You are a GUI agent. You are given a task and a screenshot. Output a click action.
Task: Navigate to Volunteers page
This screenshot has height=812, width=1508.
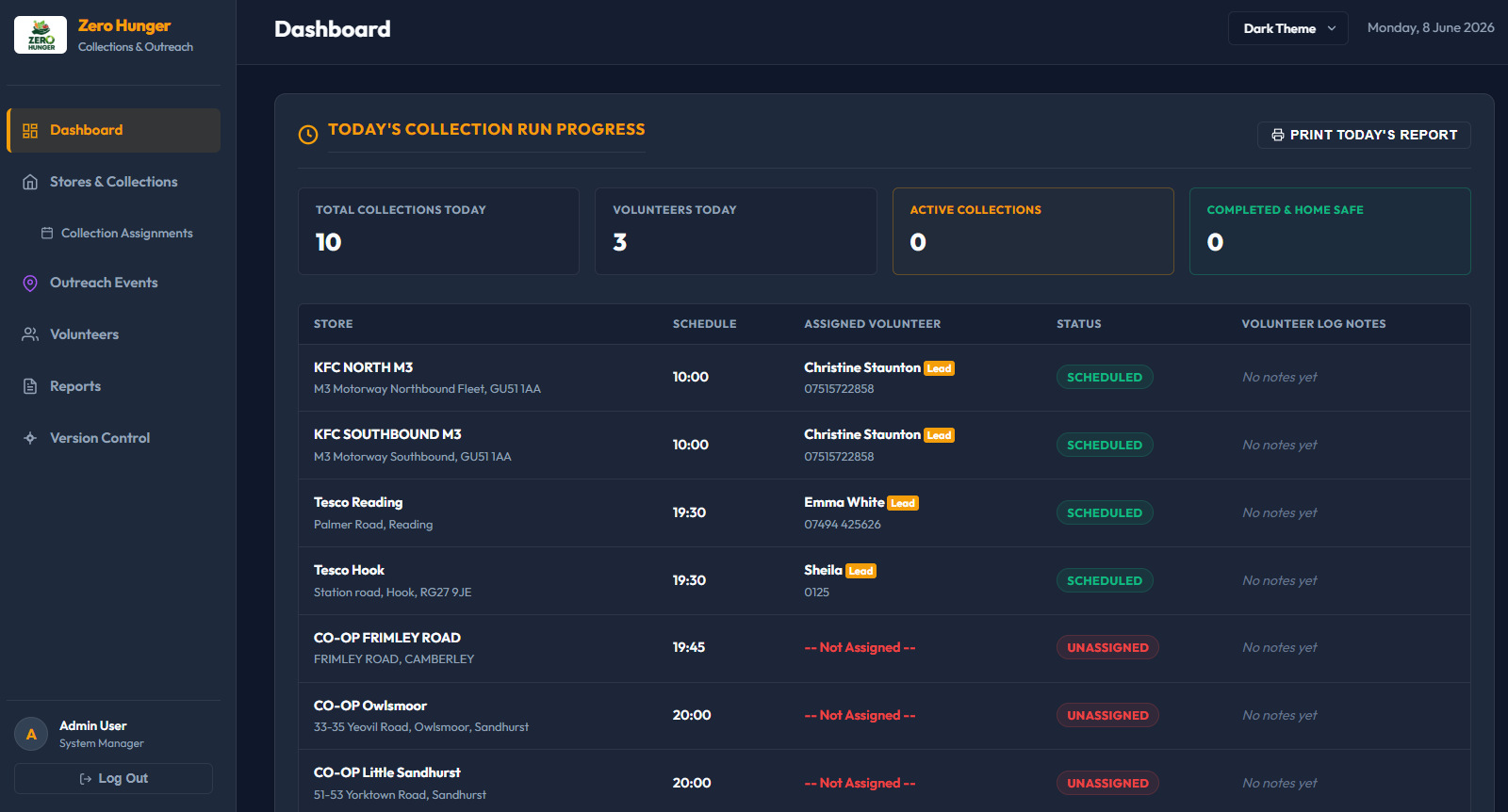(x=113, y=334)
